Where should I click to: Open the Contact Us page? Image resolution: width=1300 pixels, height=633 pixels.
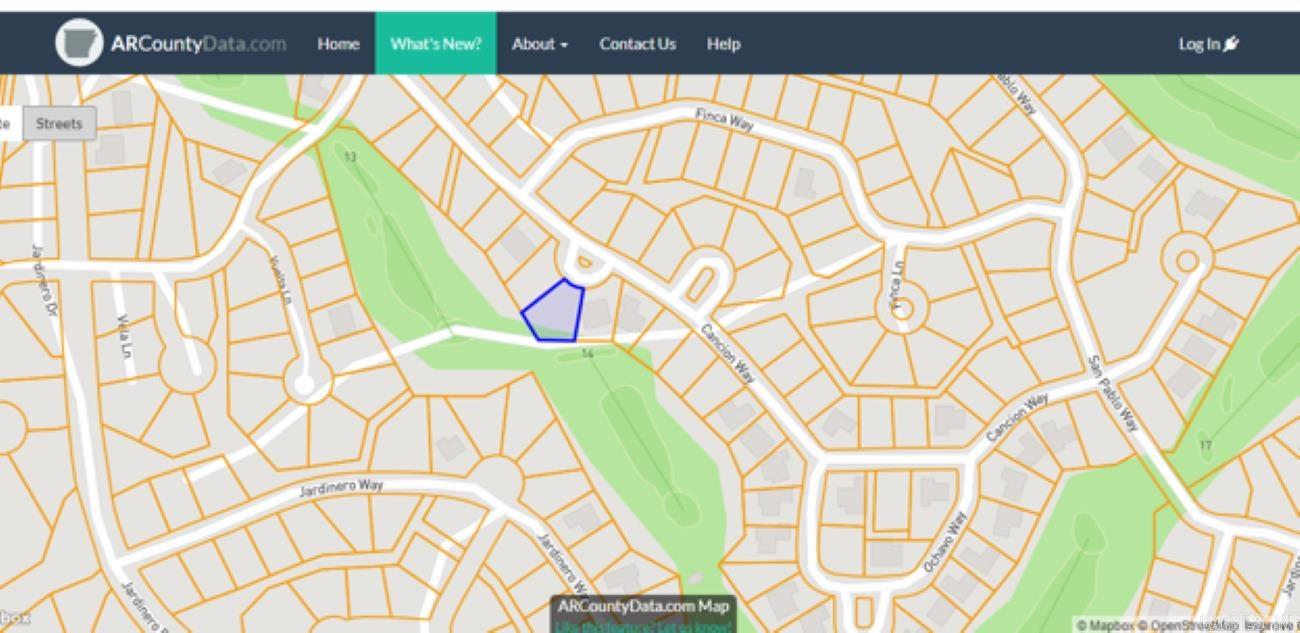(637, 44)
